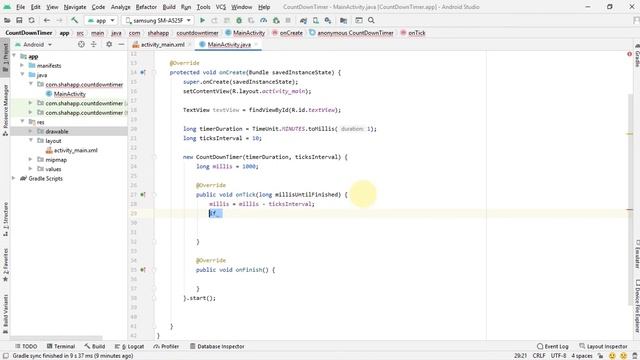This screenshot has height=360, width=640.
Task: Open the SDK Manager icon
Action: pos(328,20)
